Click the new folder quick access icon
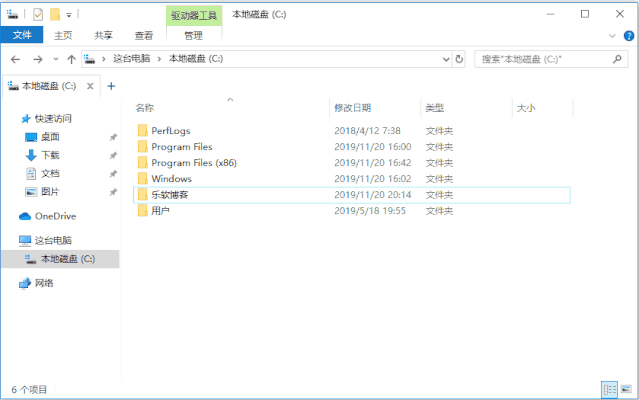Image resolution: width=639 pixels, height=400 pixels. click(55, 15)
